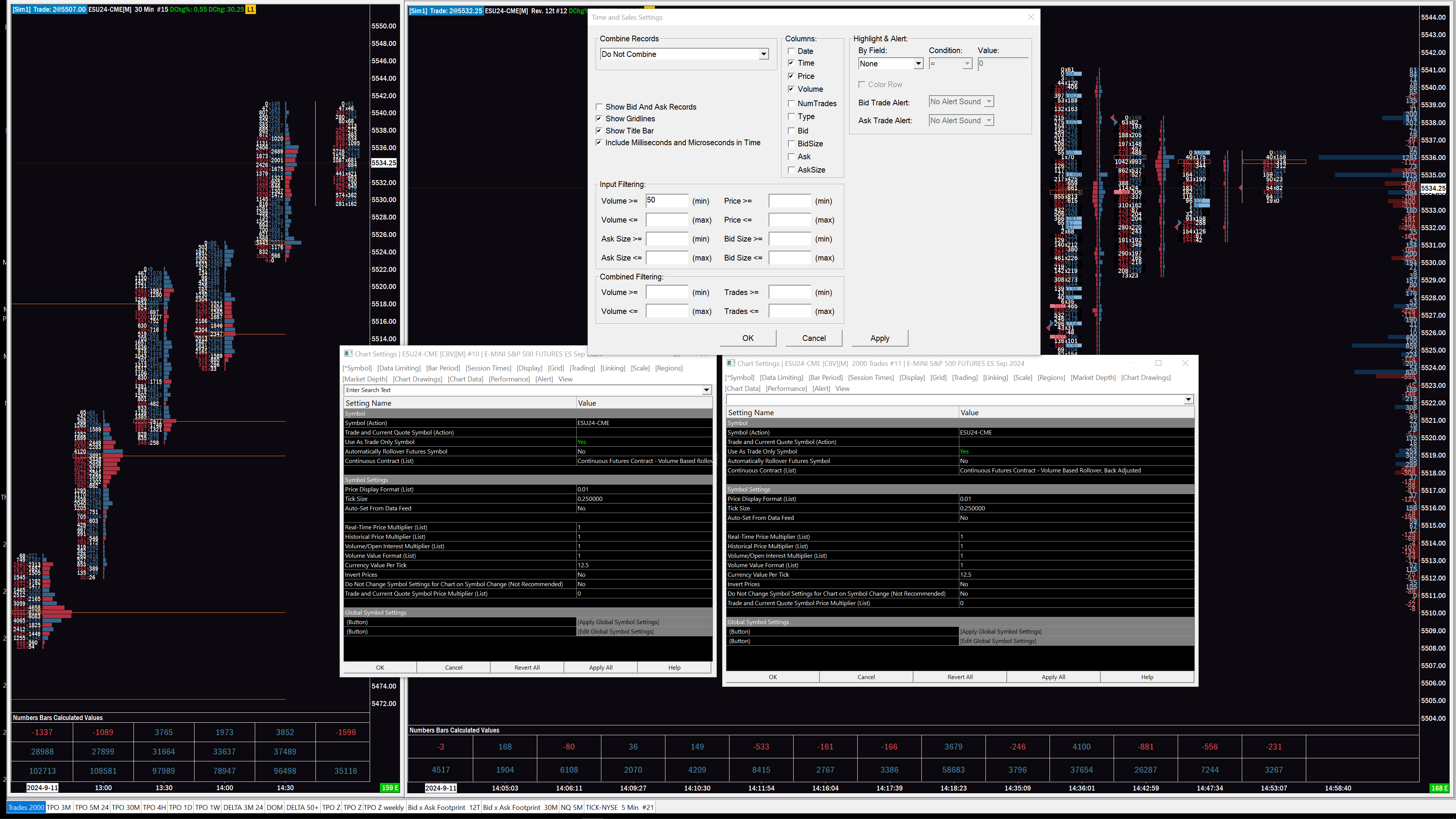Maximize the Chart Settings #11 window

pos(1158,364)
